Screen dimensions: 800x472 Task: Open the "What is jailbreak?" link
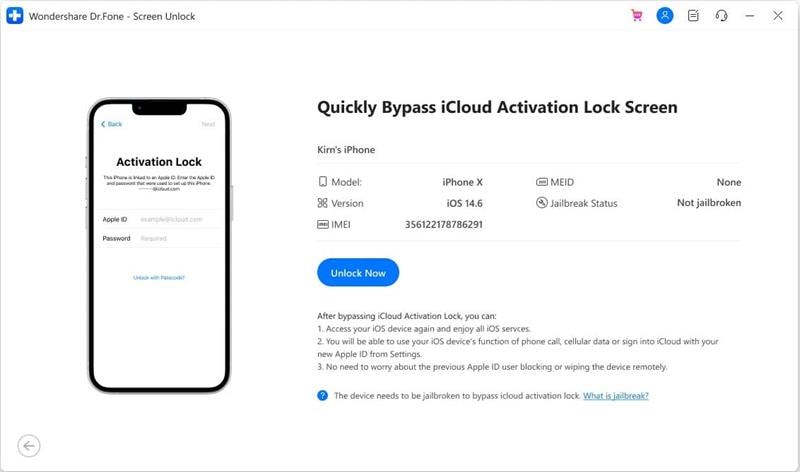[x=616, y=396]
